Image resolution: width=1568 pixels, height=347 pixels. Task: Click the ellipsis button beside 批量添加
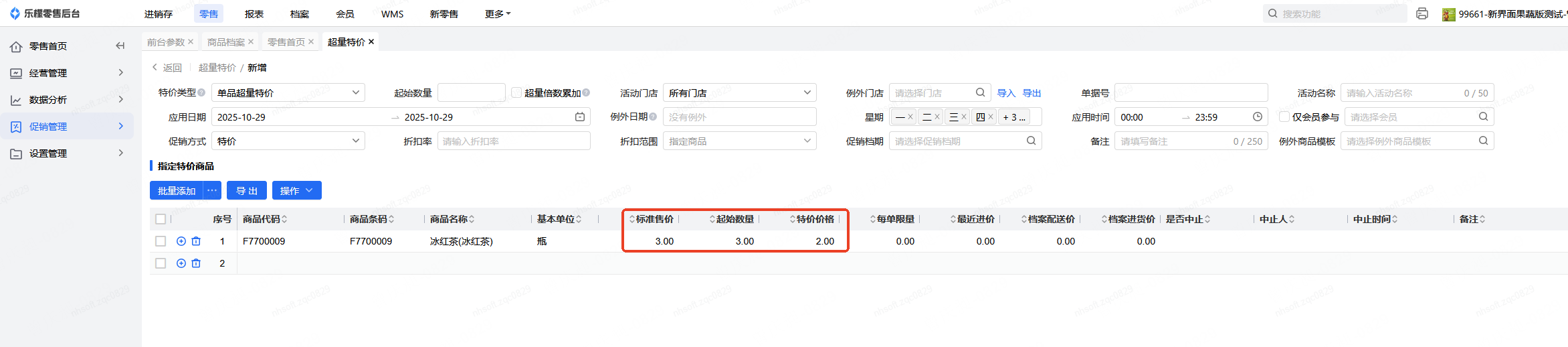coord(212,190)
